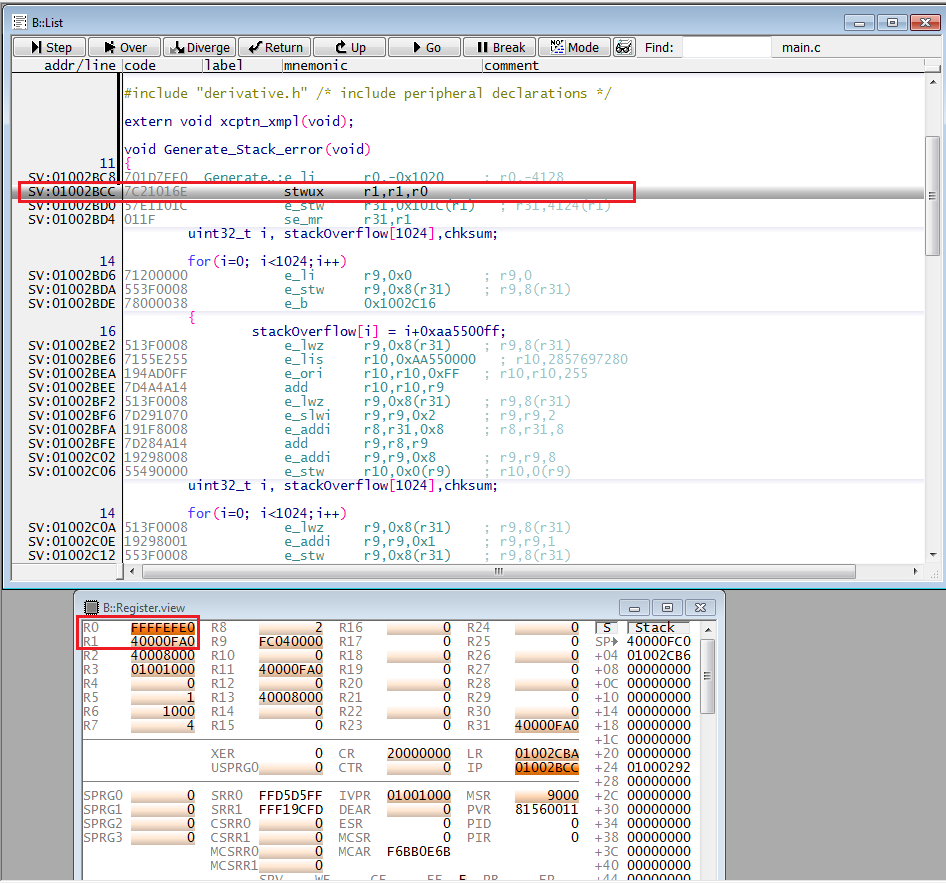The image size is (946, 883).
Task: Click the B::List window title icon
Action: [20, 22]
